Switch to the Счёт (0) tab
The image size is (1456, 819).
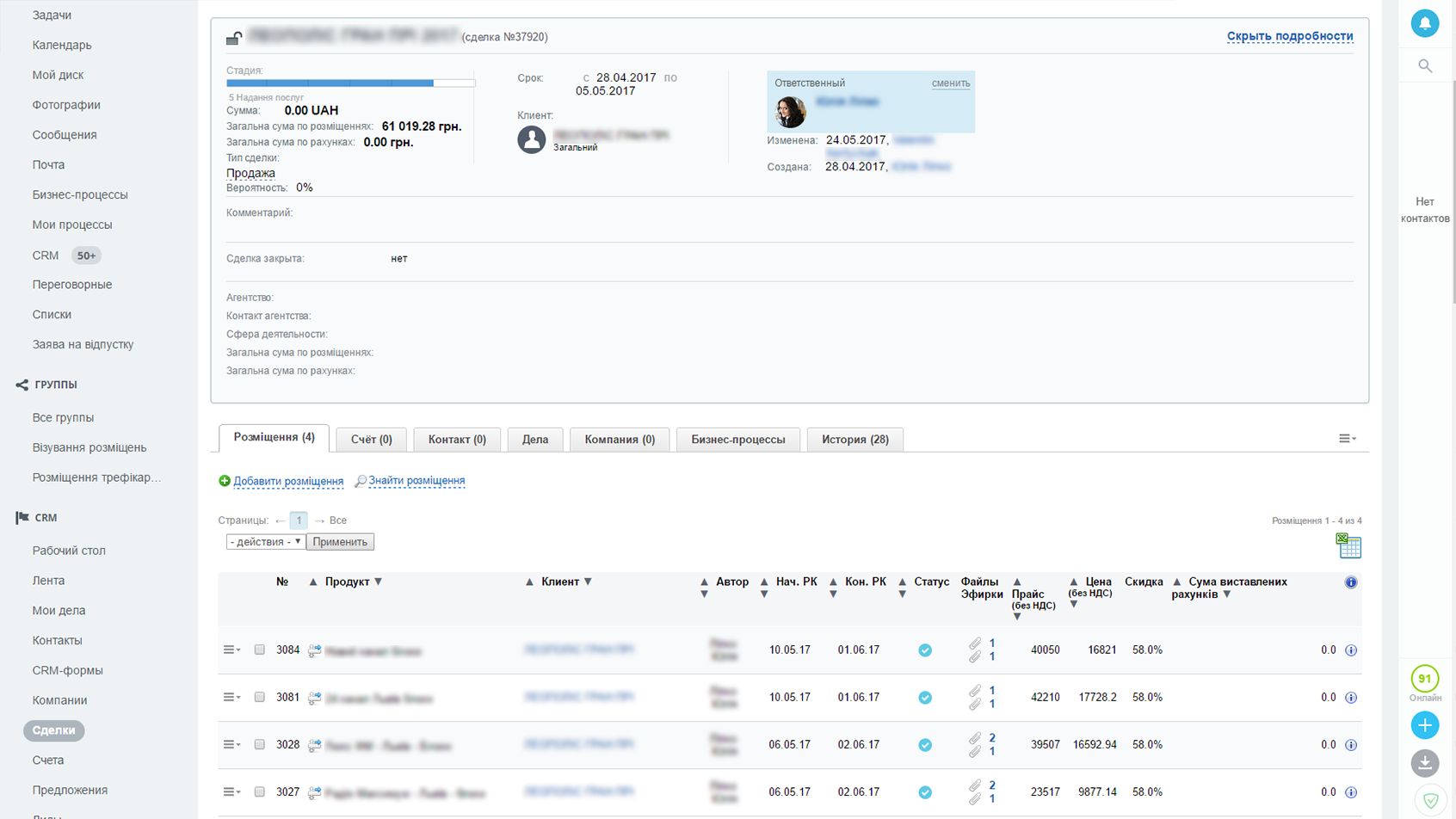click(372, 440)
